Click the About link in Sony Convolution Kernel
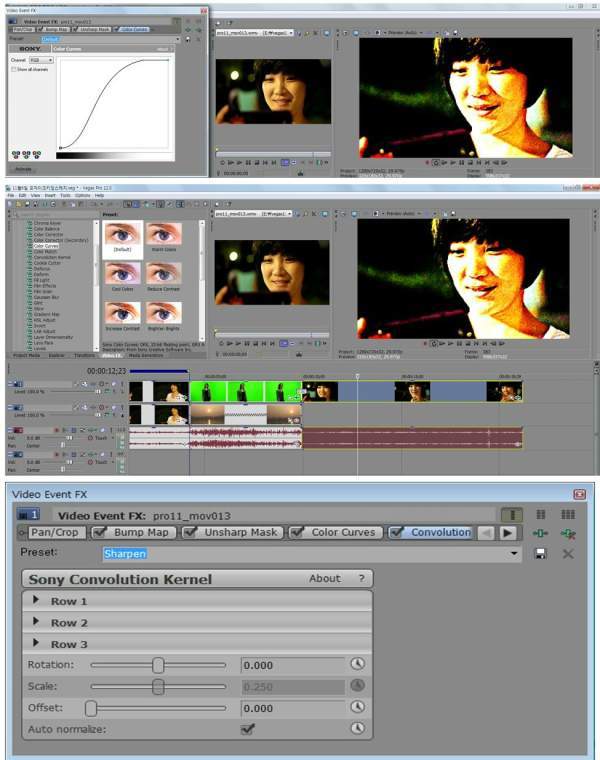600x760 pixels. click(x=325, y=578)
